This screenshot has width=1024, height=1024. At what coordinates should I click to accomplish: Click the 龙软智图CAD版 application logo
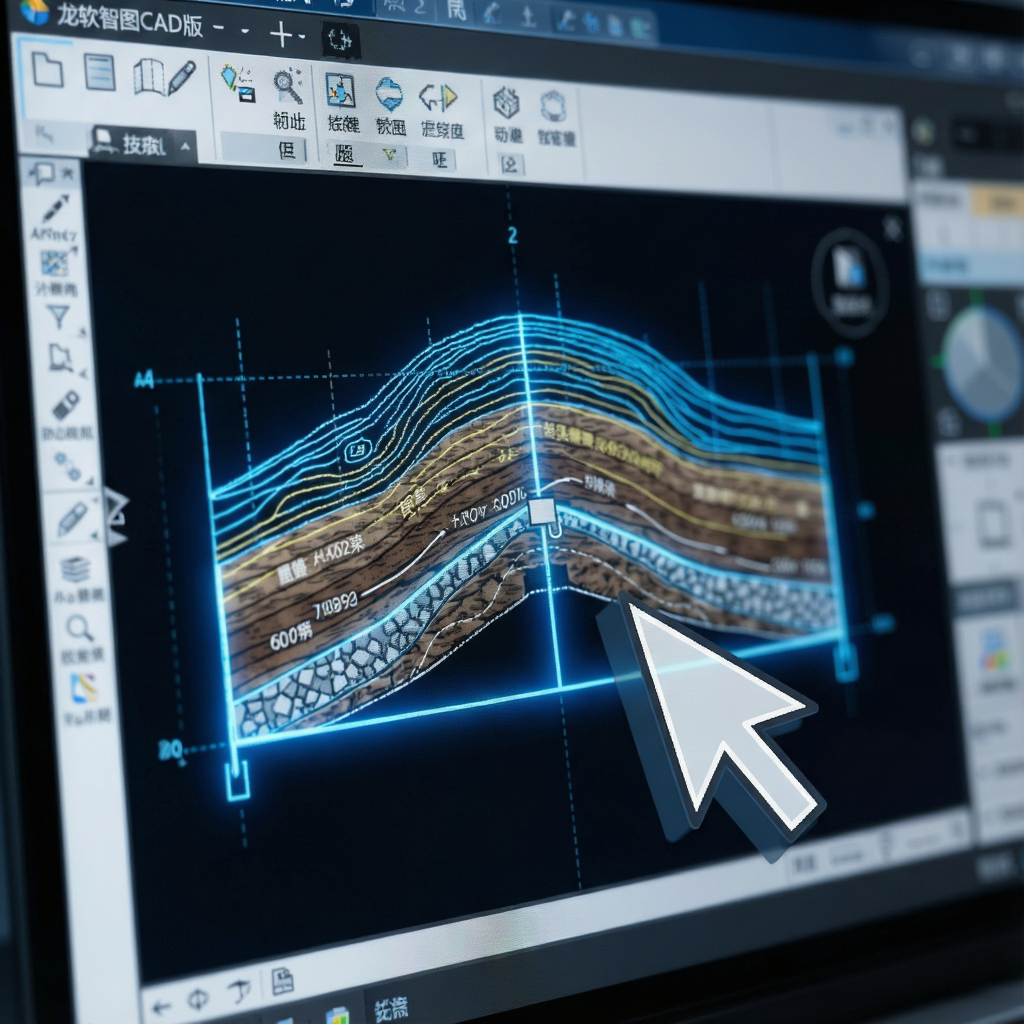[x=34, y=12]
